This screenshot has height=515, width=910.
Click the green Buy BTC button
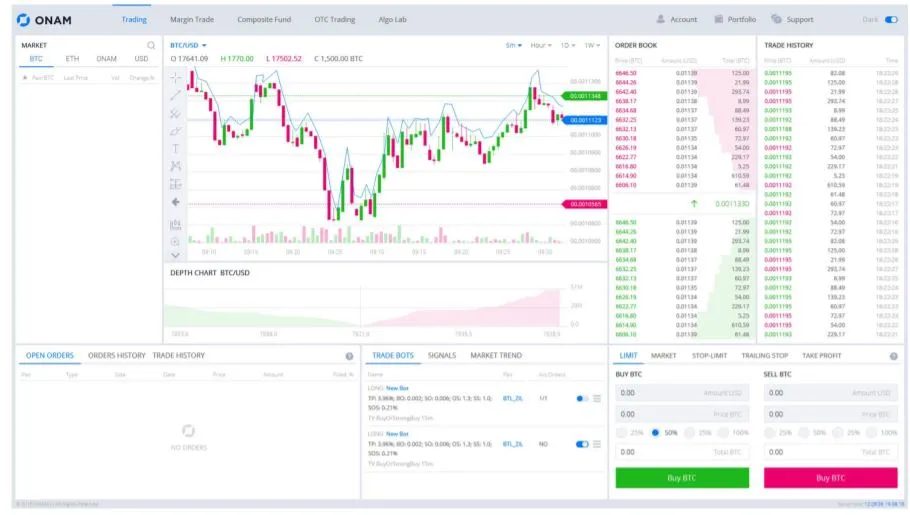coord(682,478)
